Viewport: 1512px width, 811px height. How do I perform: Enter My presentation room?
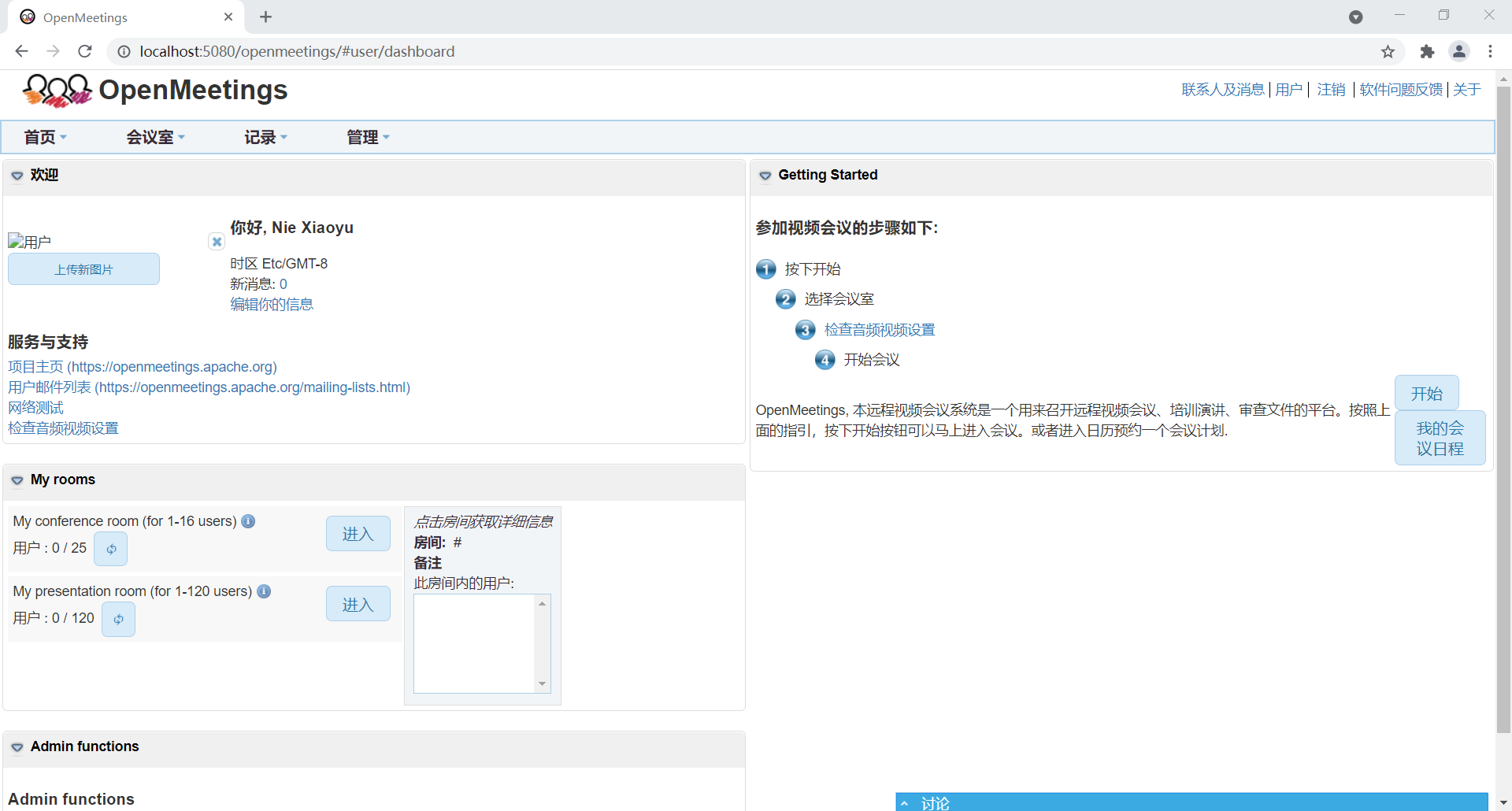tap(358, 605)
